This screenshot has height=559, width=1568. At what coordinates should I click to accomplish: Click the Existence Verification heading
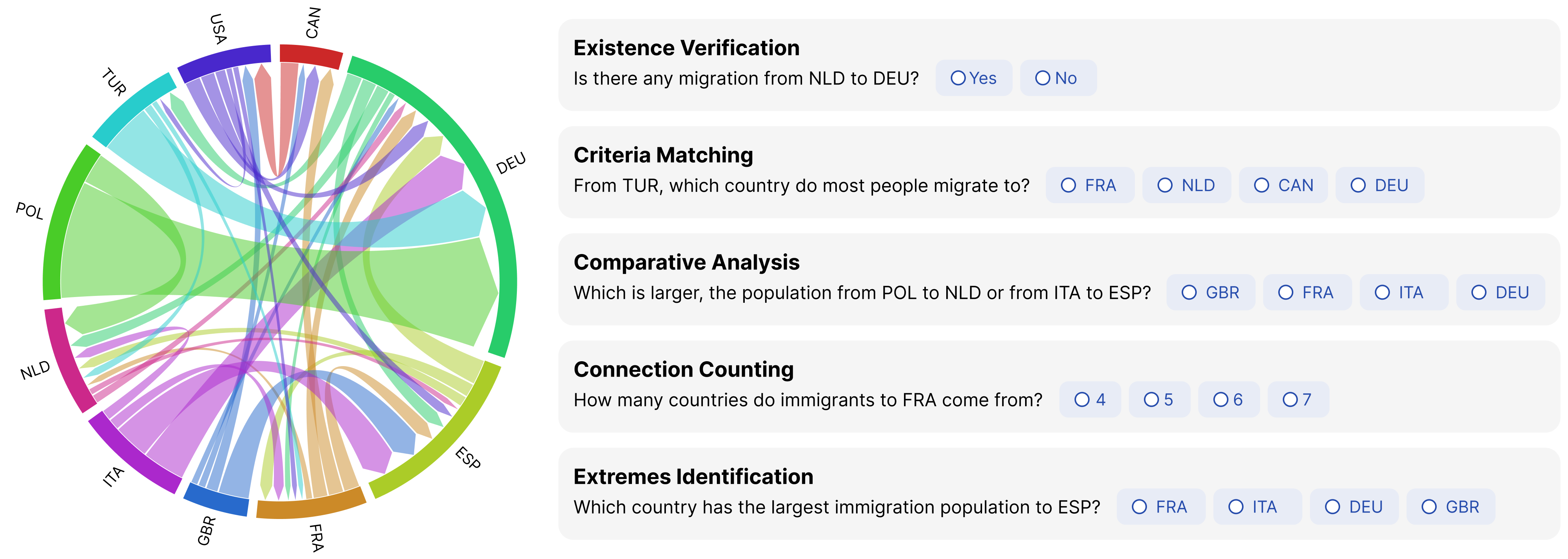tap(686, 48)
